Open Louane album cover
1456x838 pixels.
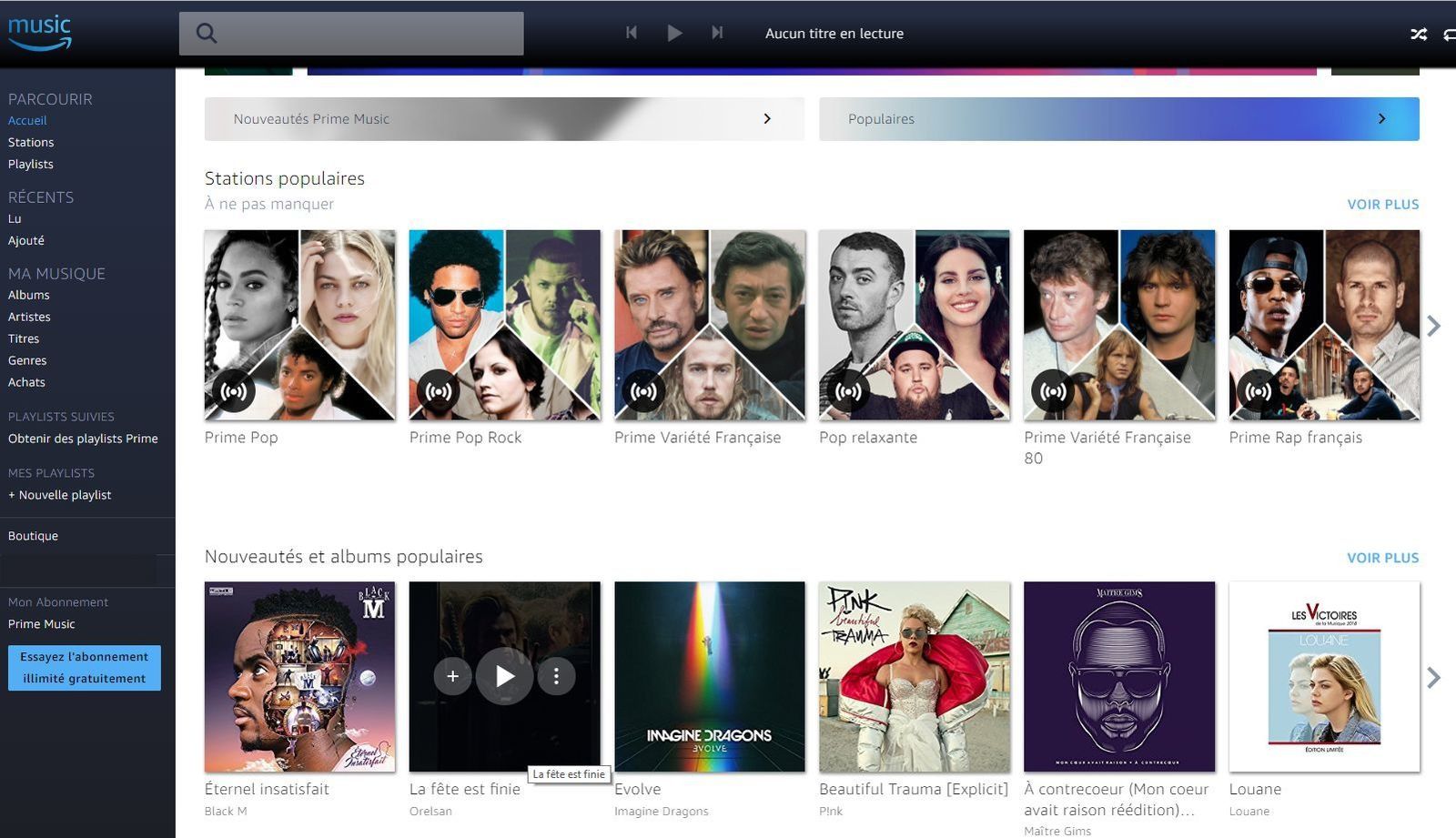1324,677
